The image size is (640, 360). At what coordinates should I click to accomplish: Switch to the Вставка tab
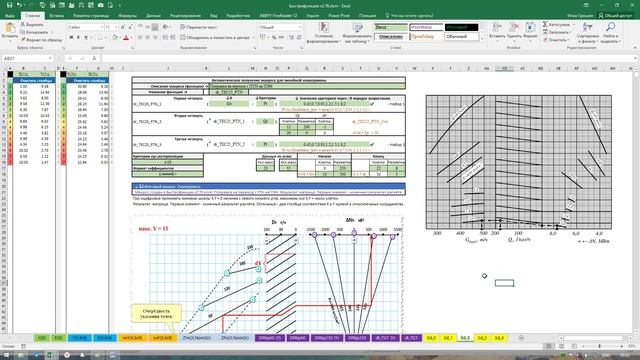click(x=56, y=16)
